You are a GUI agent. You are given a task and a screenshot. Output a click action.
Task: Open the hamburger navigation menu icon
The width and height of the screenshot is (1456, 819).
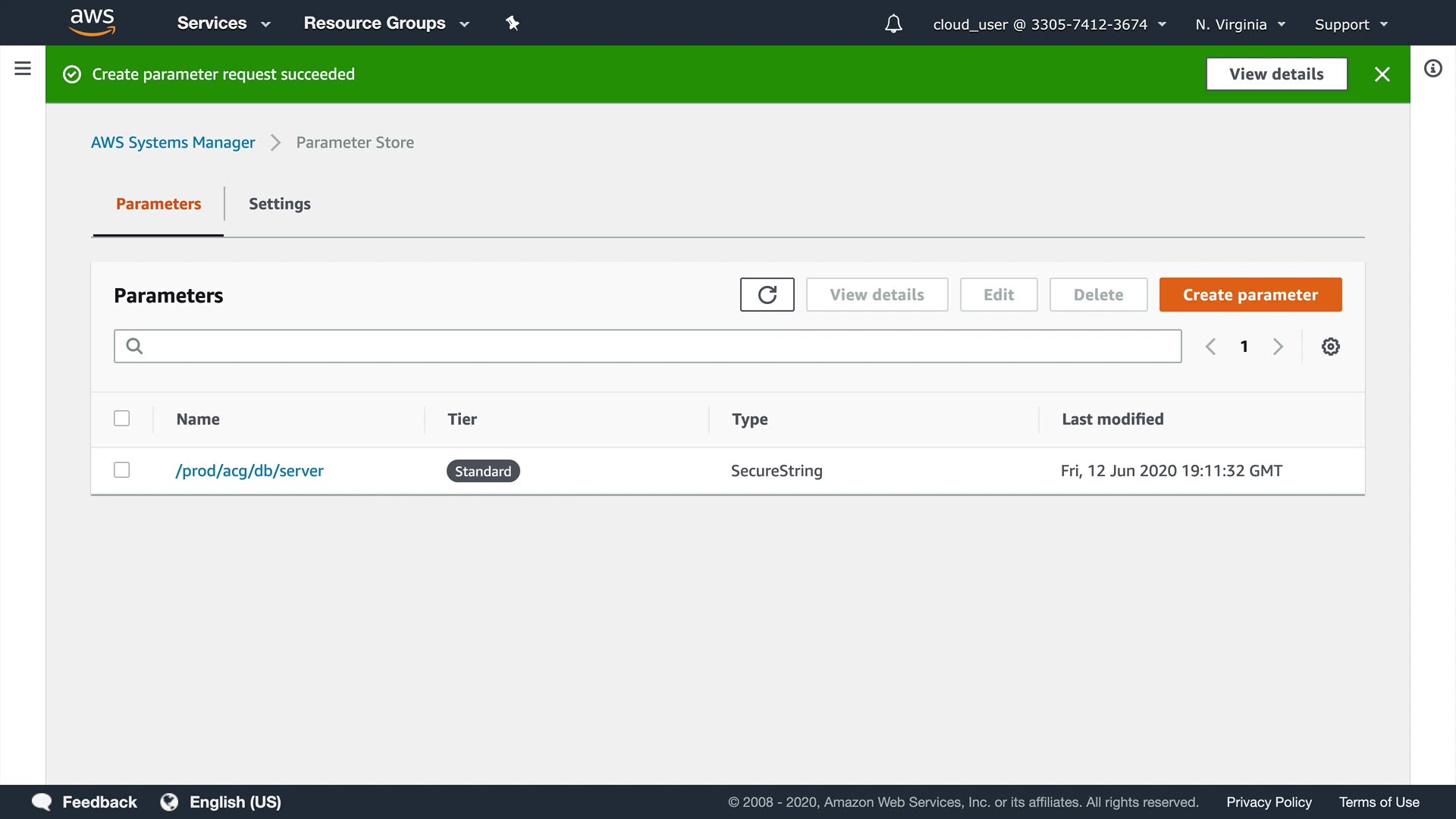point(23,68)
